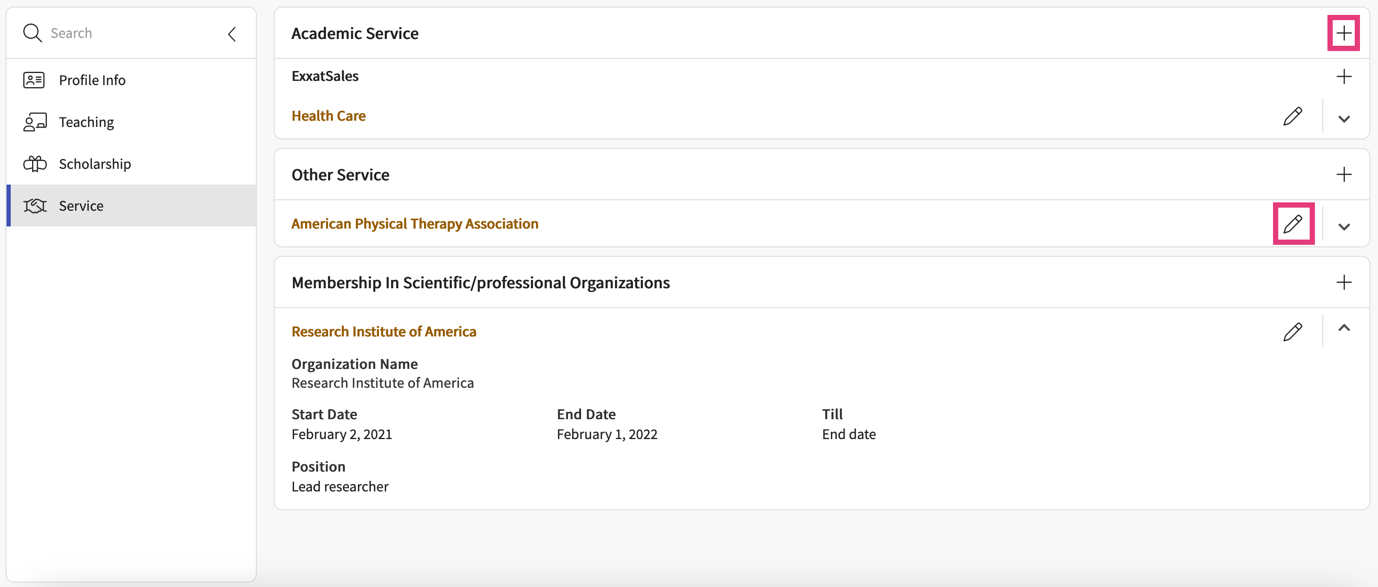Click the American Physical Therapy Association title
This screenshot has width=1378, height=587.
pyautogui.click(x=414, y=224)
